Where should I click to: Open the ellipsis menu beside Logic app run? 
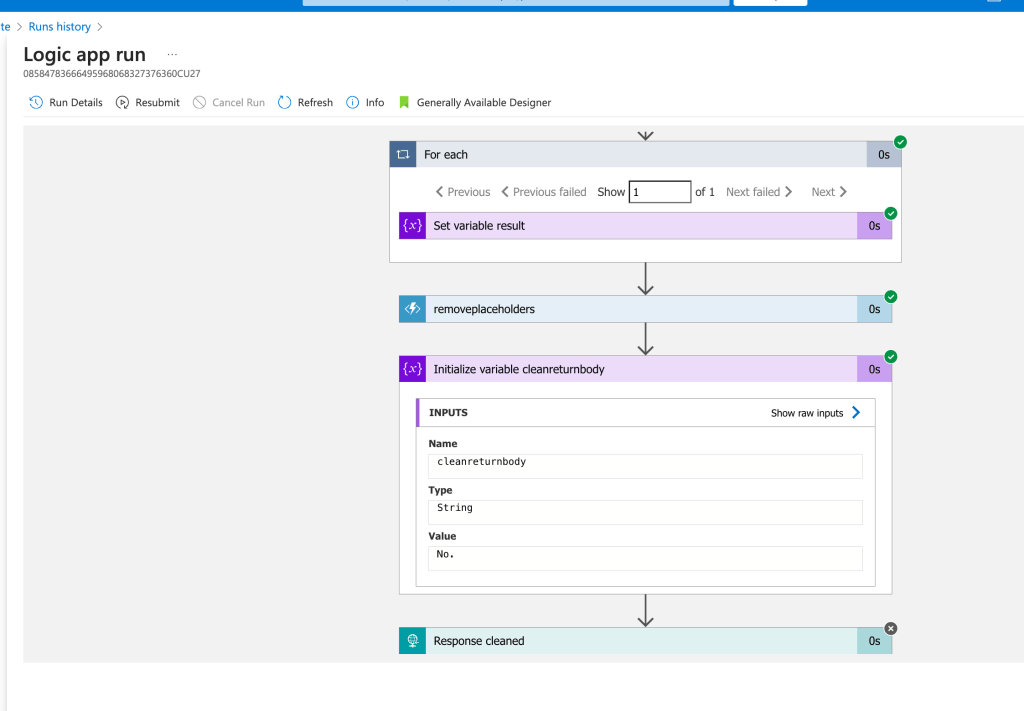click(x=172, y=54)
